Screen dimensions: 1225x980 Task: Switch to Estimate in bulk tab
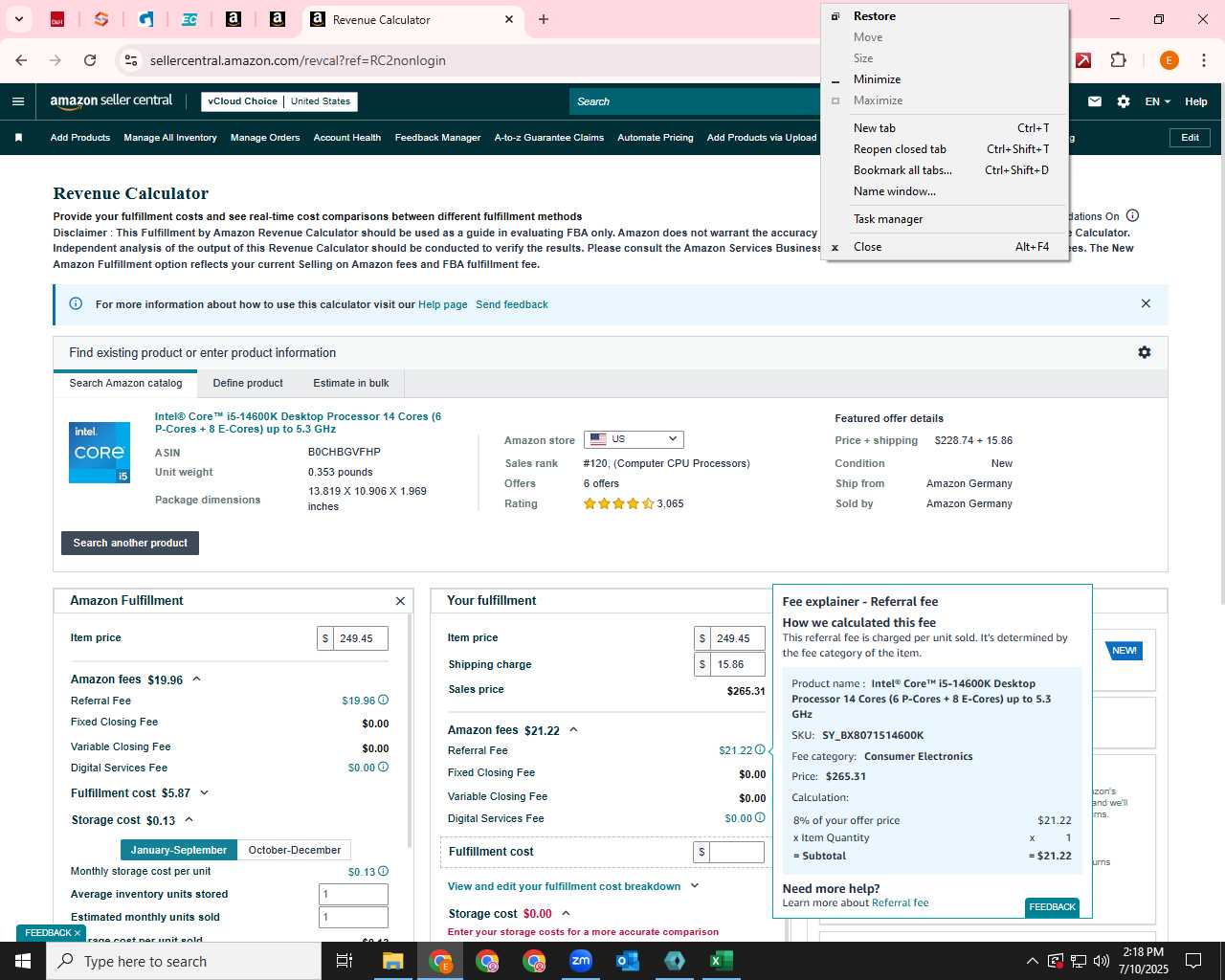point(351,383)
